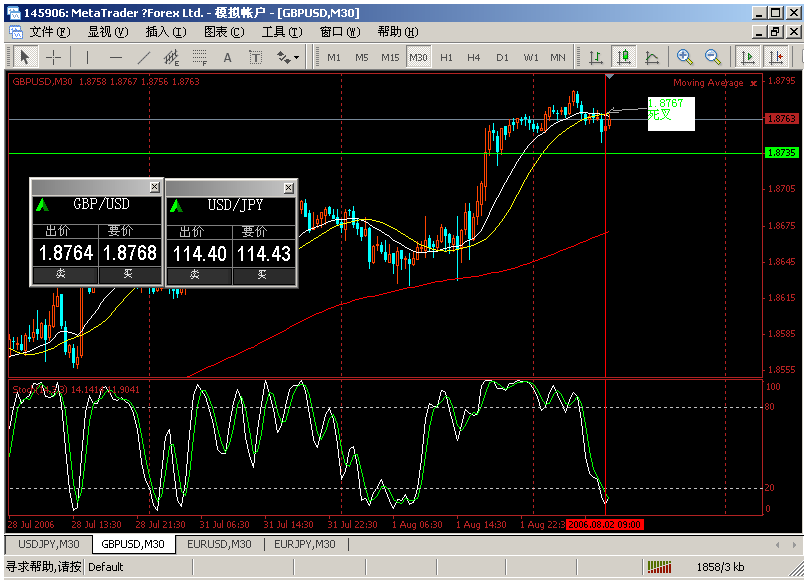Switch to EURUSD,M30 chart tab
The height and width of the screenshot is (580, 808).
(219, 544)
